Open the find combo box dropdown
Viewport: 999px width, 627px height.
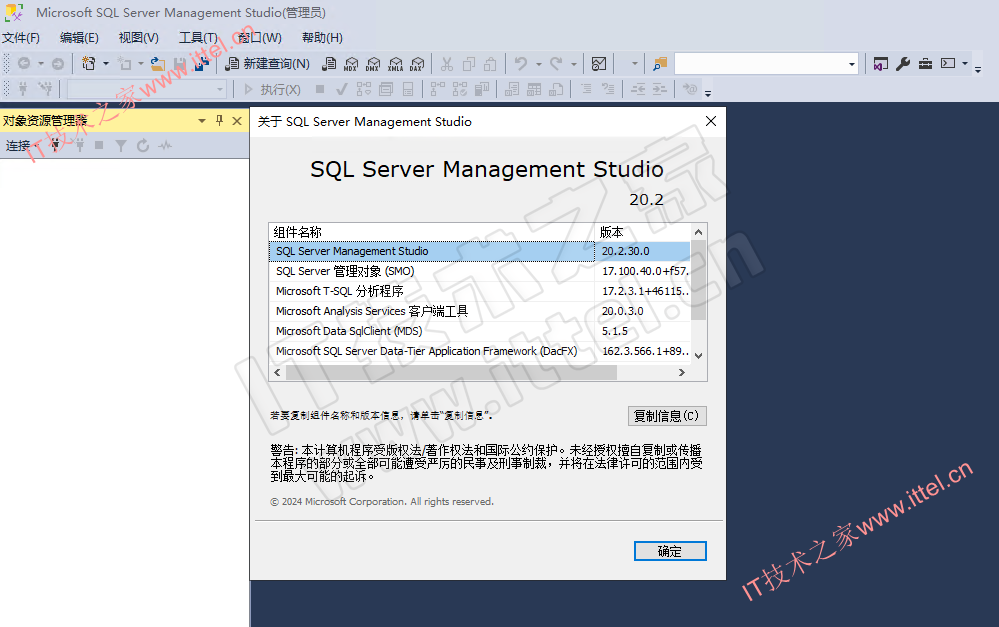point(852,64)
